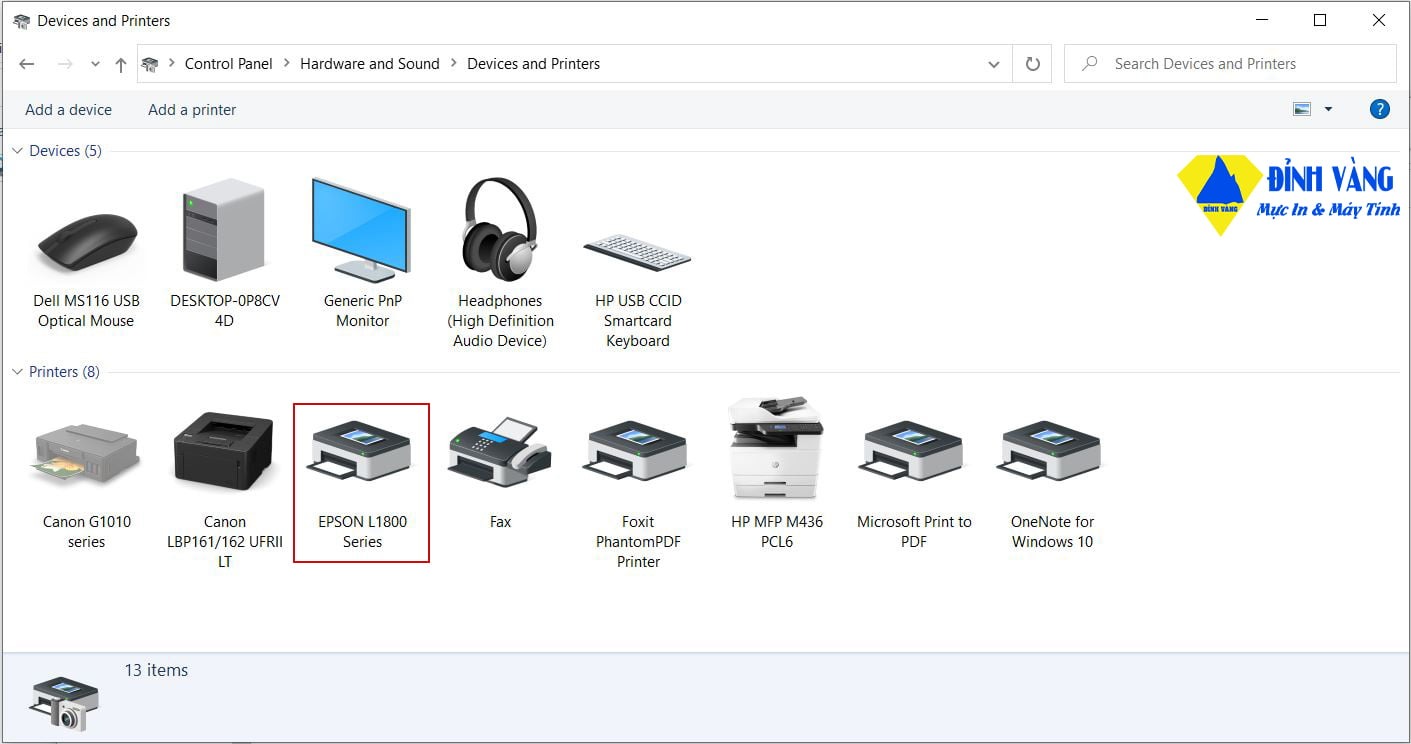Screen dimensions: 1411x744
Task: Click the Devices and Printers breadcrumb
Action: 534,64
